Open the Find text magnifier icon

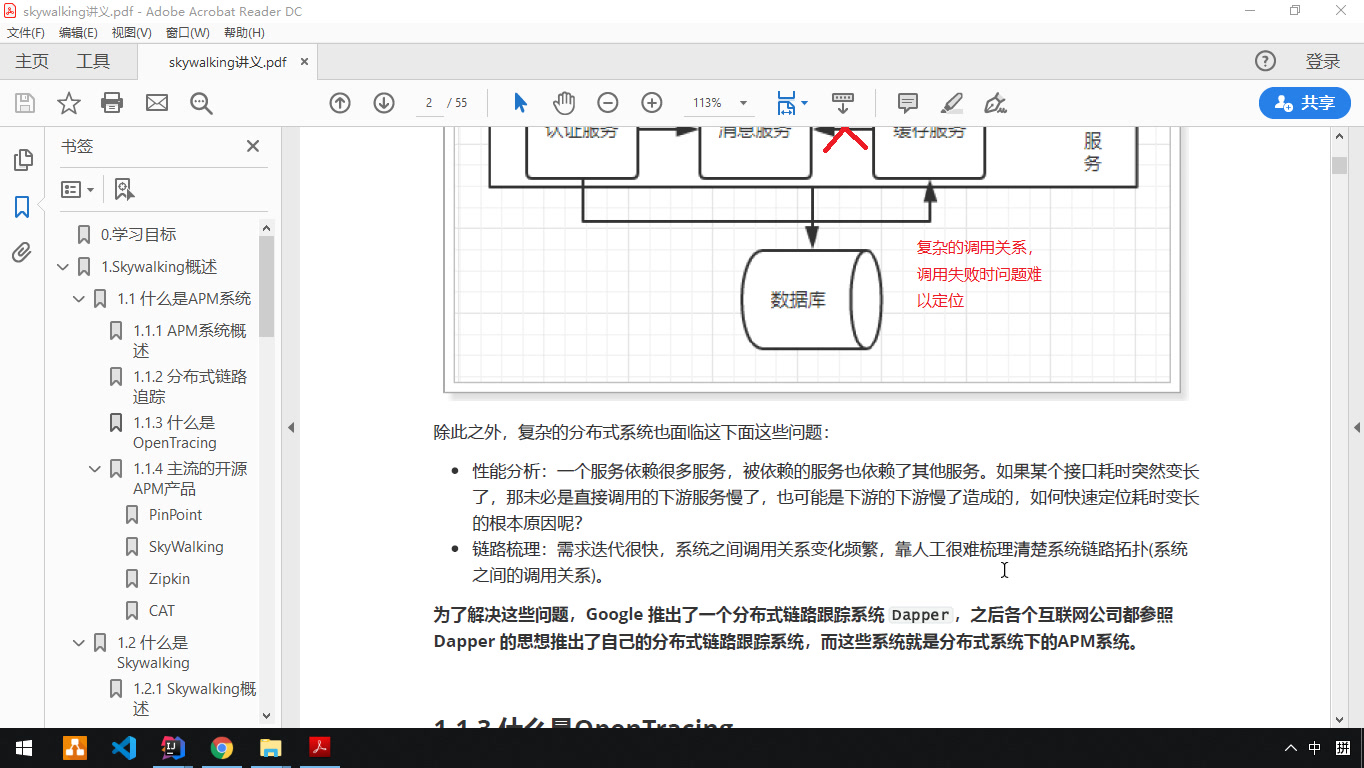click(201, 103)
